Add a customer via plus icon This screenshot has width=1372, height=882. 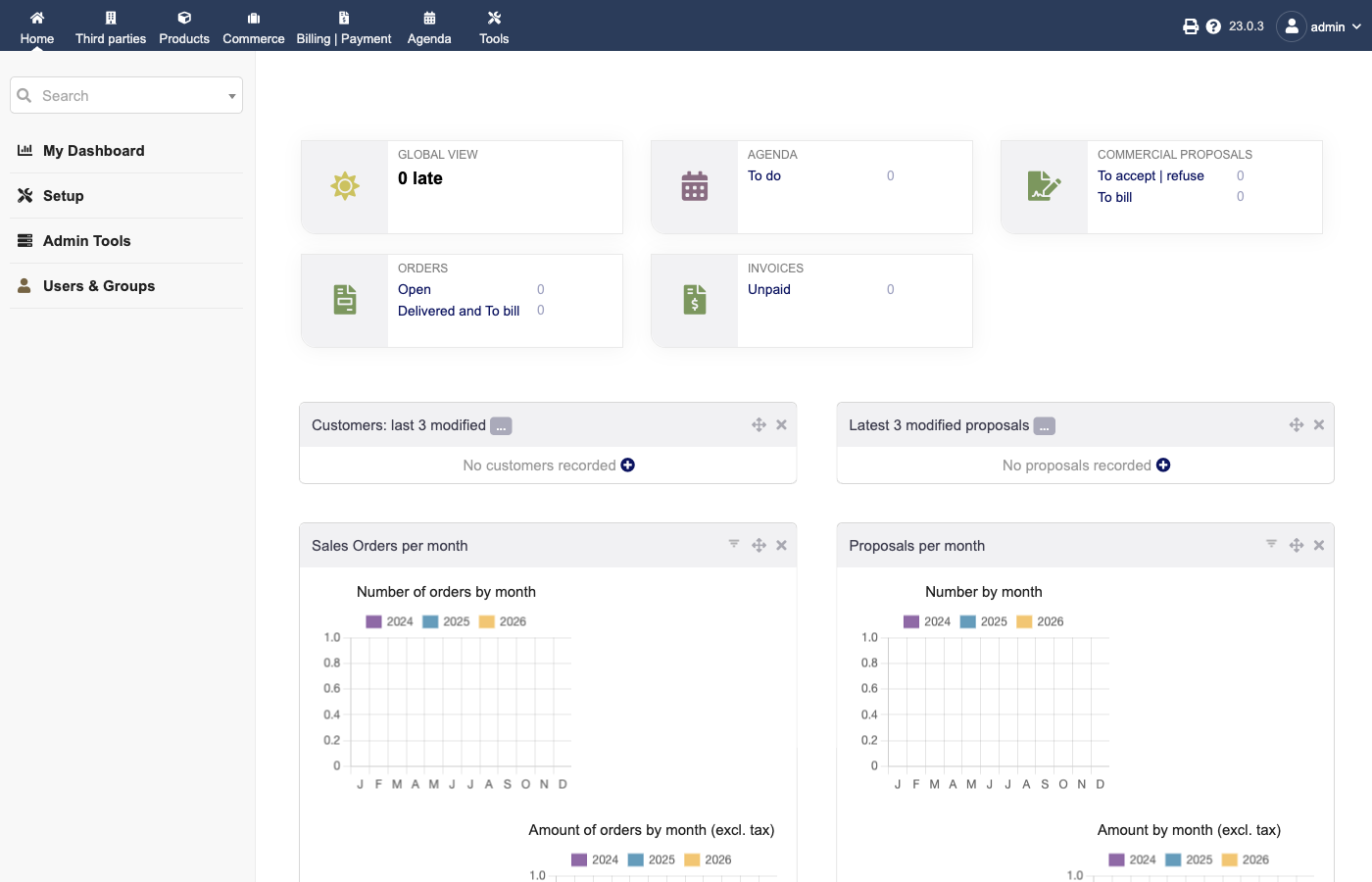(x=628, y=465)
